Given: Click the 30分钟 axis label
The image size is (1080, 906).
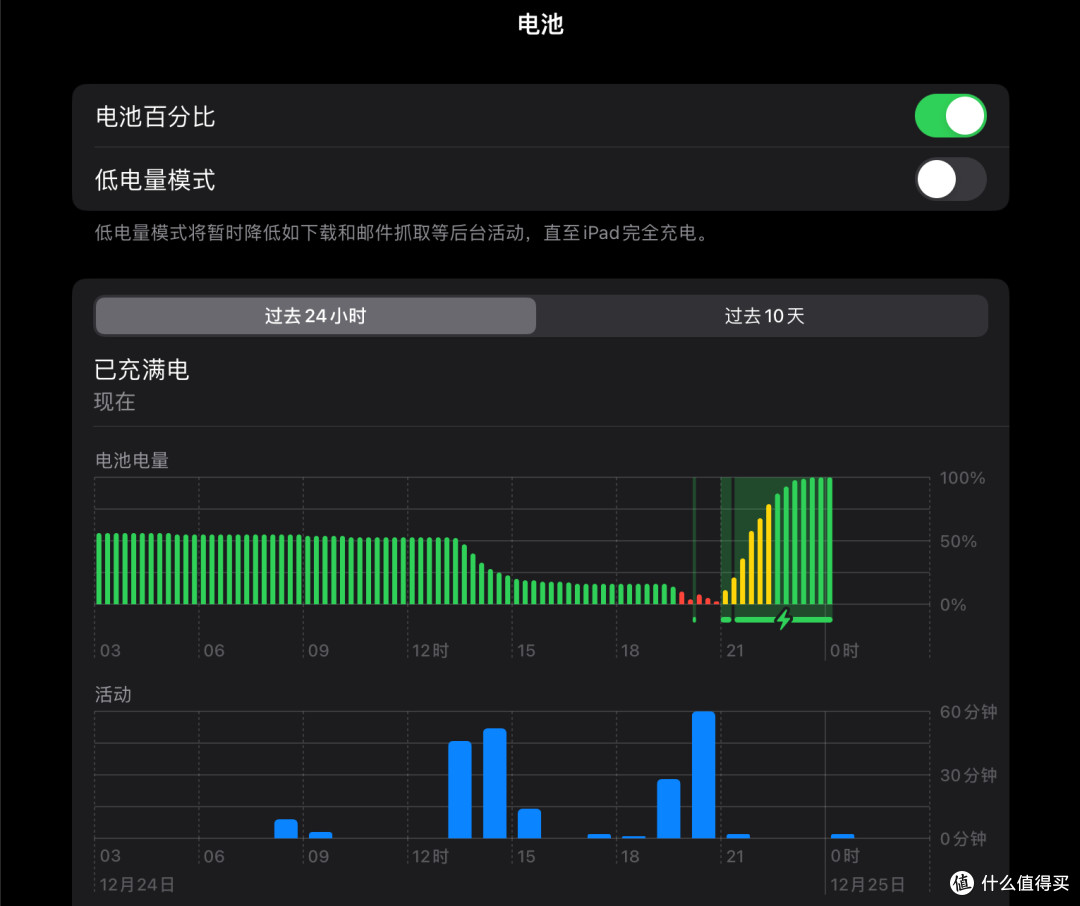Looking at the screenshot, I should click(968, 775).
